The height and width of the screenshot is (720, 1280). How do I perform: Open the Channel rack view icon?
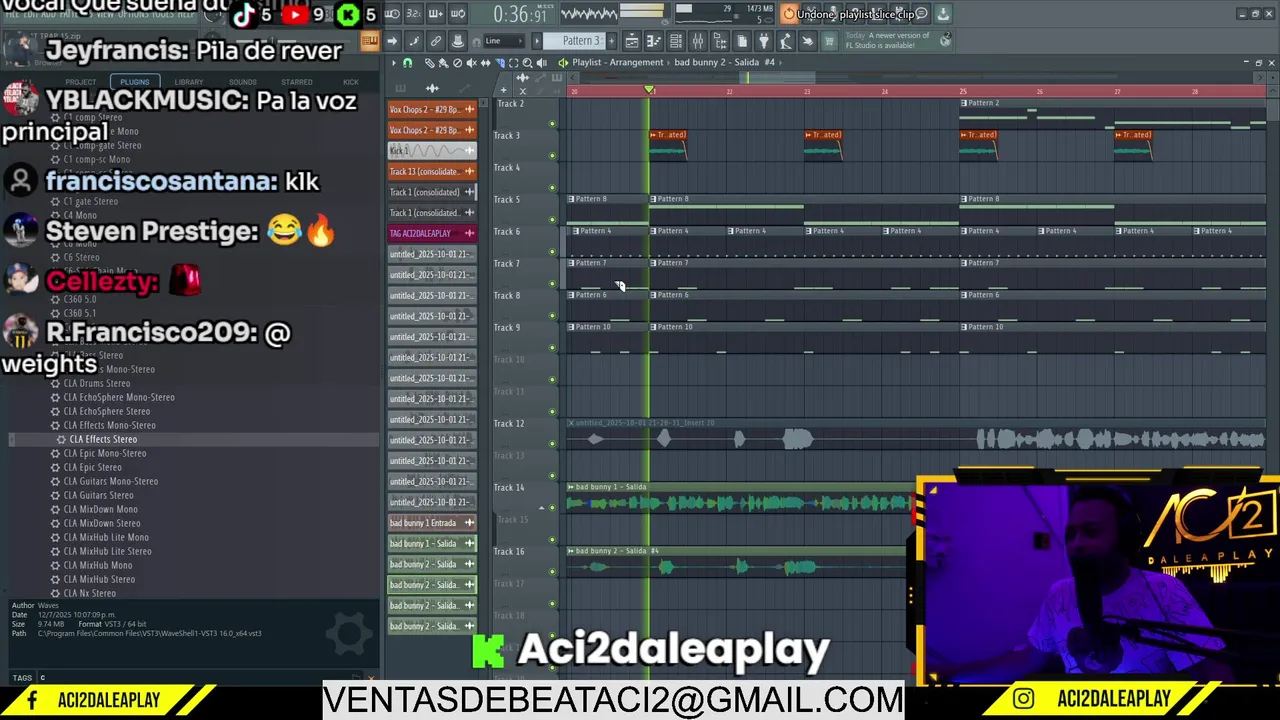pyautogui.click(x=676, y=41)
